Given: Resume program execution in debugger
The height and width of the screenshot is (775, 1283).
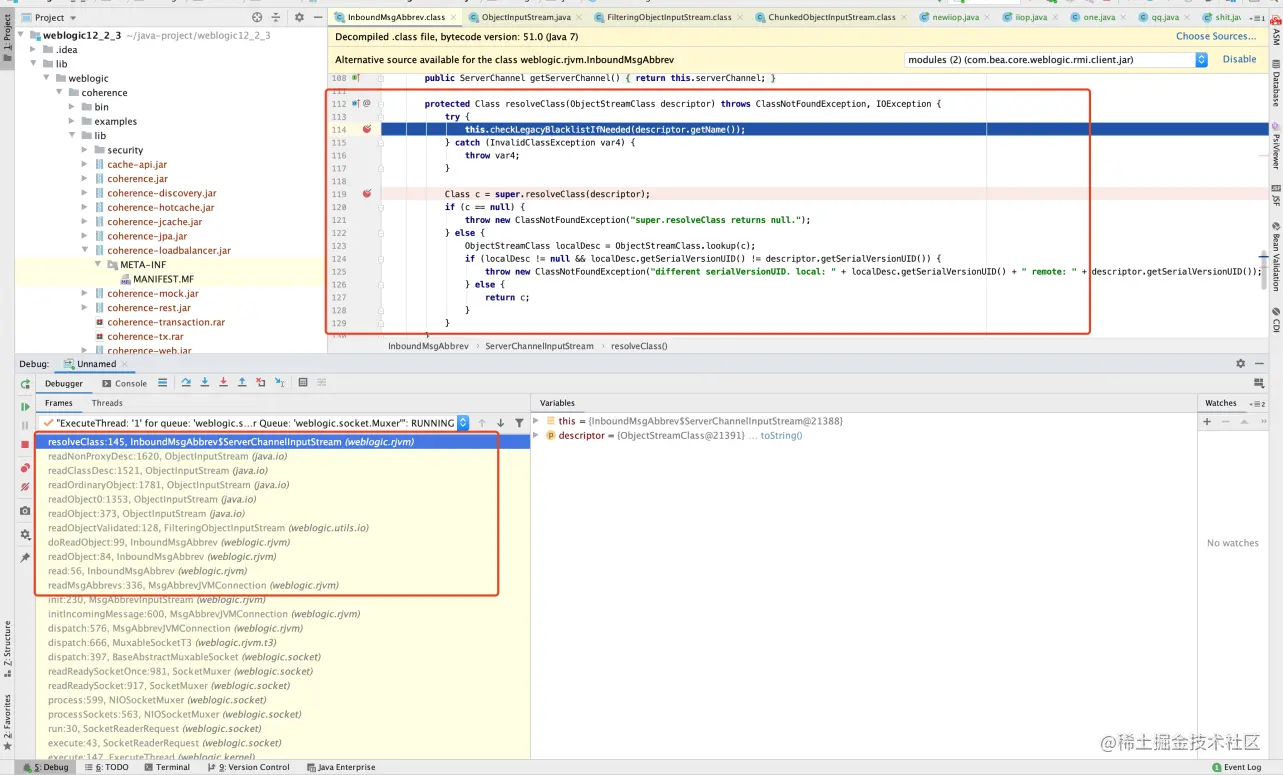Looking at the screenshot, I should (x=25, y=406).
